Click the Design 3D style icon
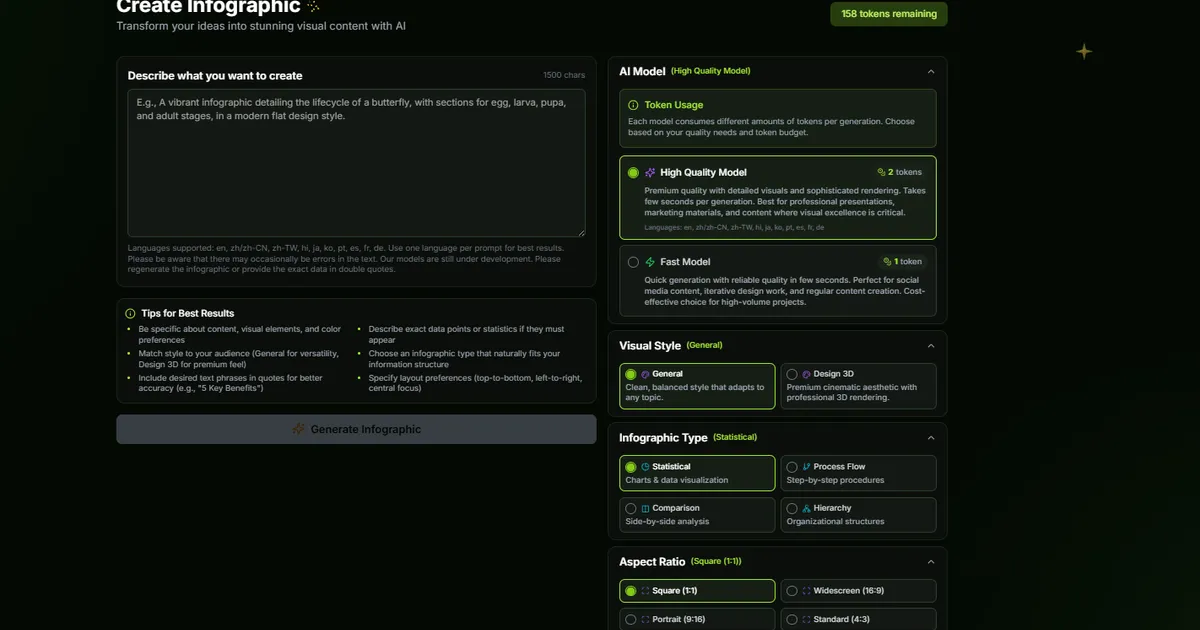The height and width of the screenshot is (630, 1200). [806, 374]
